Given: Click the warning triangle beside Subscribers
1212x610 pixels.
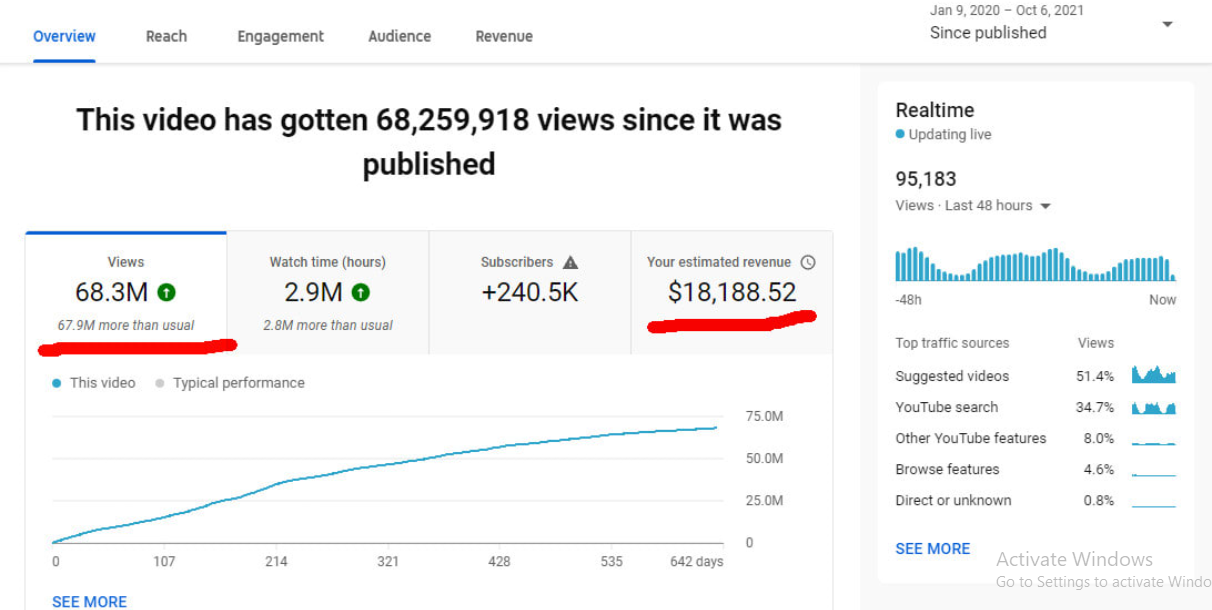Looking at the screenshot, I should coord(570,262).
